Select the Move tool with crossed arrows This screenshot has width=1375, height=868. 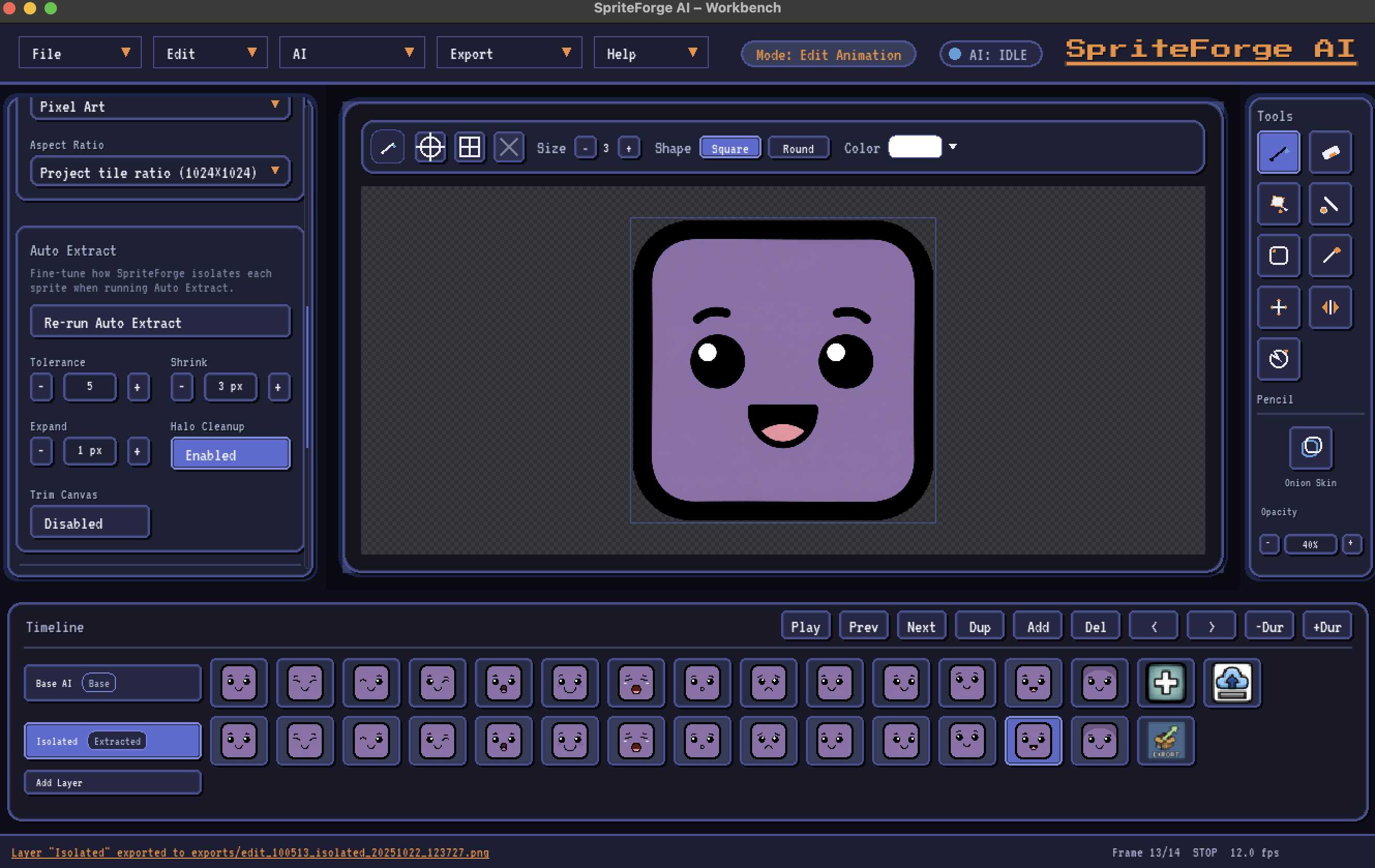point(1278,307)
